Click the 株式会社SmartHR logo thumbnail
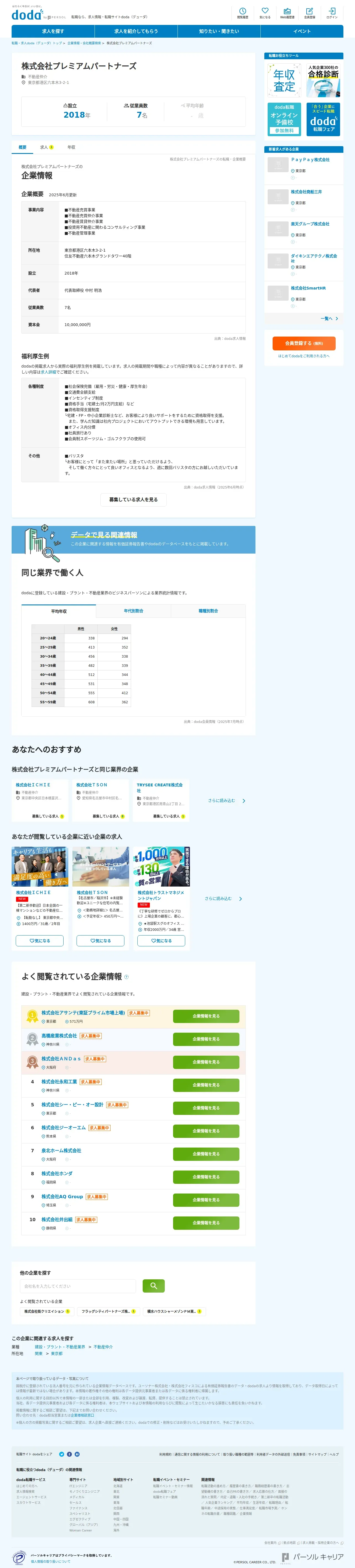355x1568 pixels. click(x=278, y=293)
